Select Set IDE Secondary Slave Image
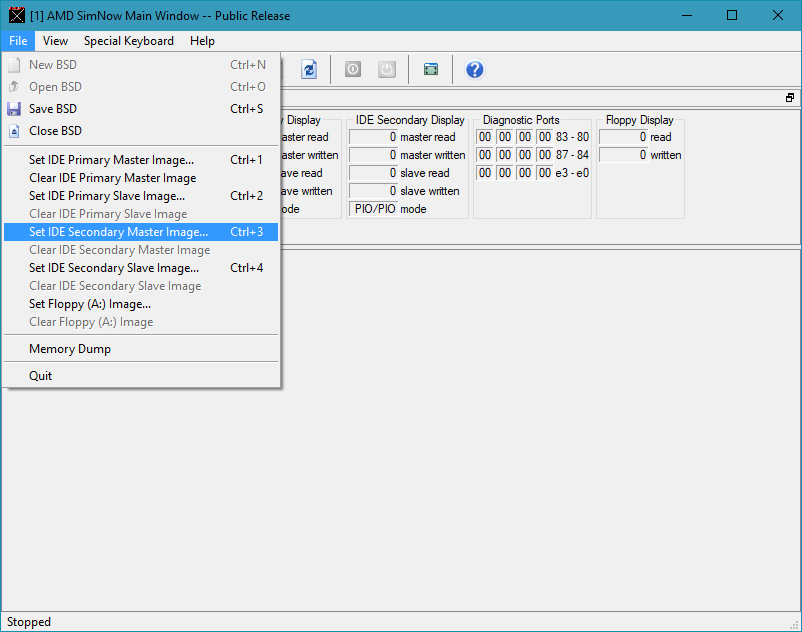 (113, 268)
